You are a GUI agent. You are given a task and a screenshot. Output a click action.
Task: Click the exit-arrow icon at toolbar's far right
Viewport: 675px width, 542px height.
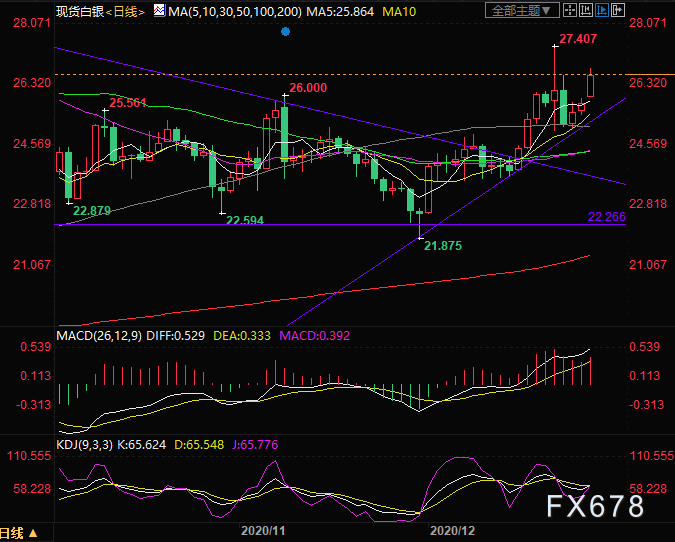[621, 11]
